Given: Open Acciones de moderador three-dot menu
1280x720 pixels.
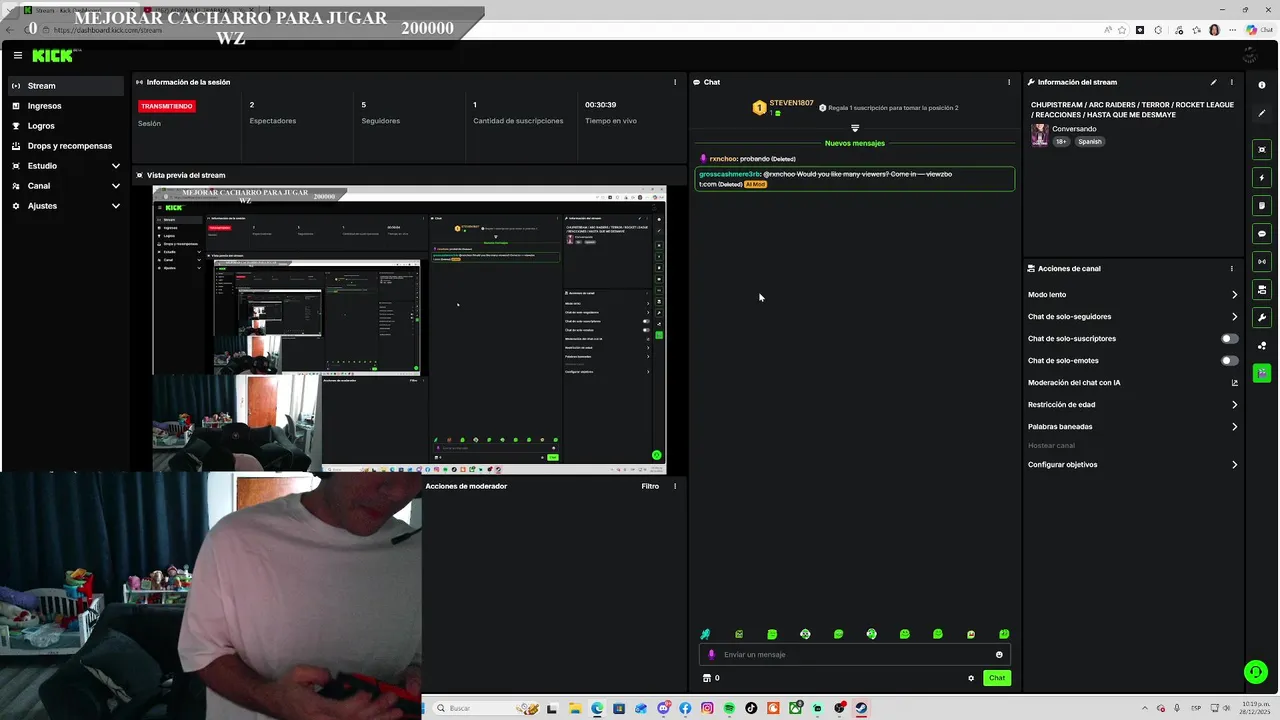Looking at the screenshot, I should pyautogui.click(x=675, y=486).
